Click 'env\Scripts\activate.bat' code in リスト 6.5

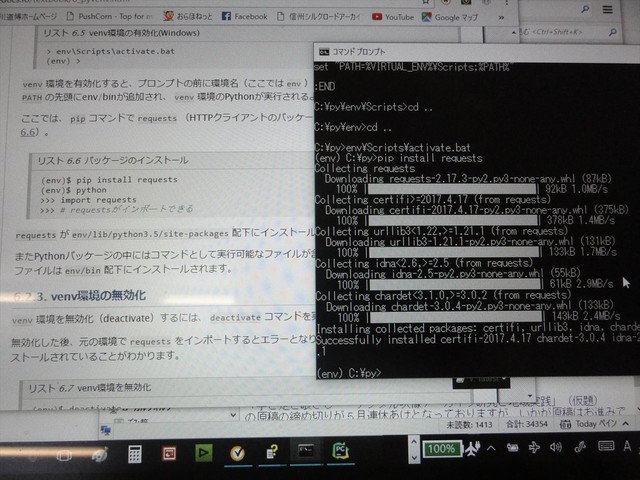pyautogui.click(x=110, y=51)
